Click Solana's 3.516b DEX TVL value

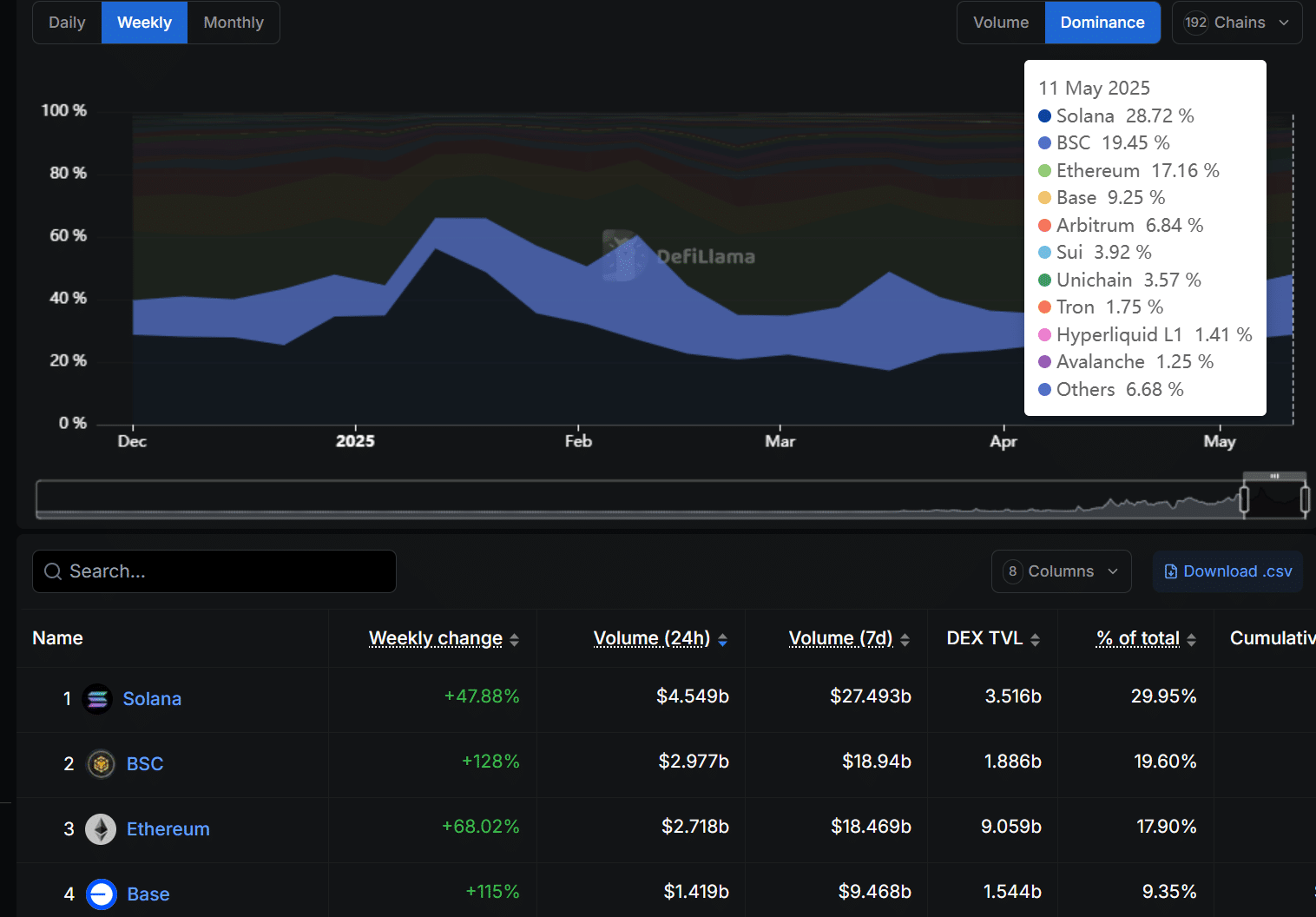(1013, 696)
